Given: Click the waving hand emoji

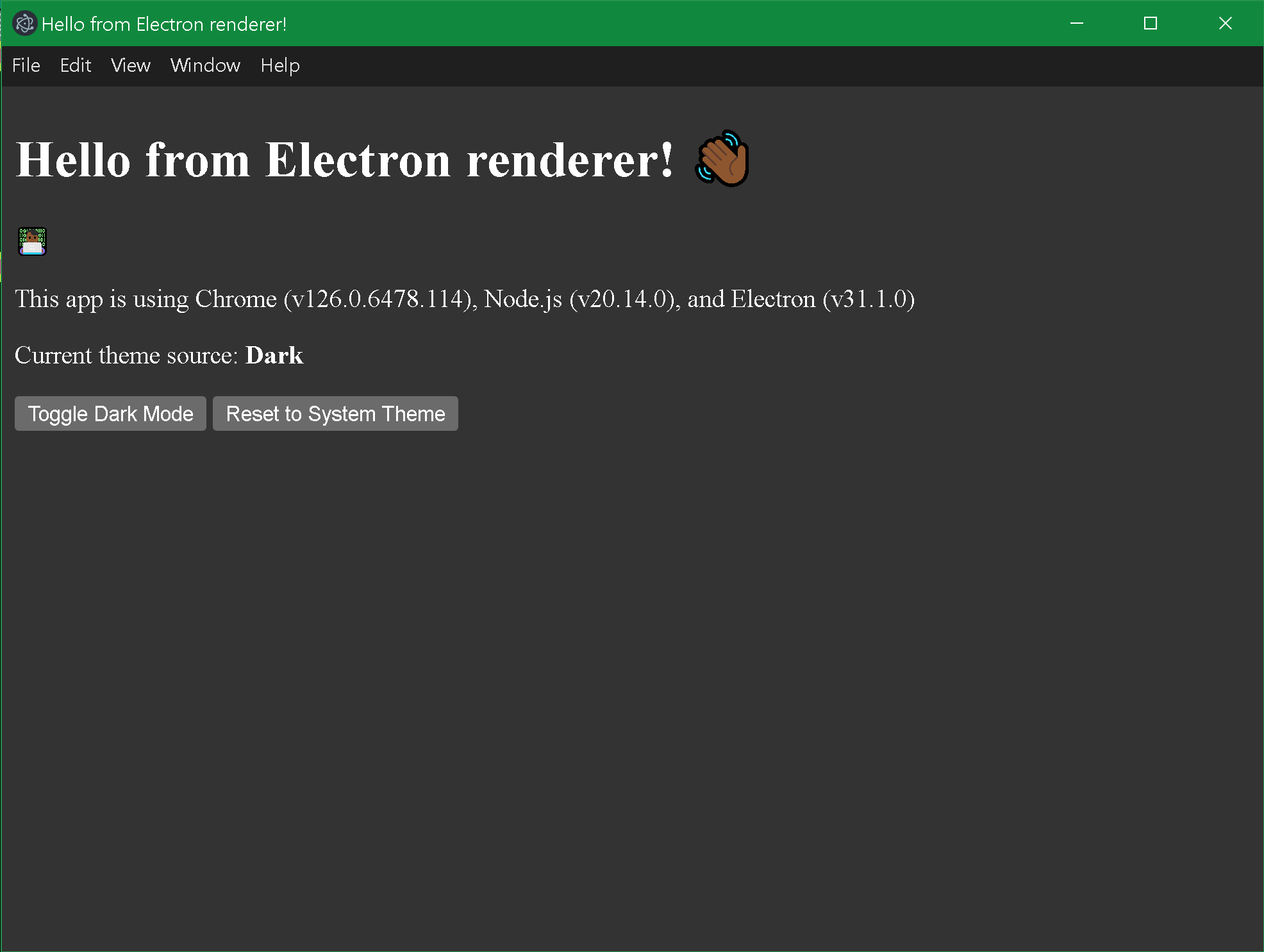Looking at the screenshot, I should click(x=722, y=159).
